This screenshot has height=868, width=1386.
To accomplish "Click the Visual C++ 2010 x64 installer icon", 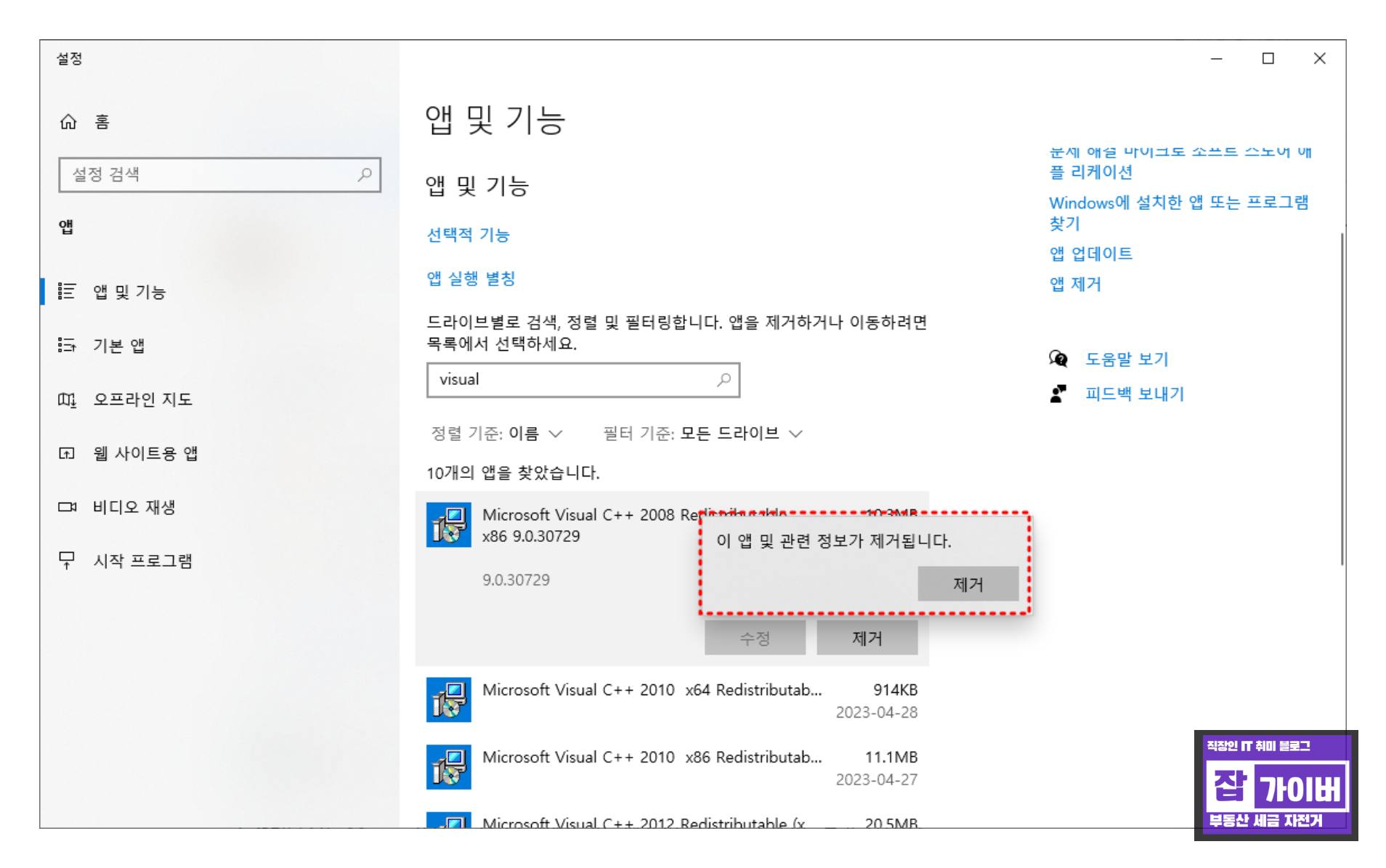I will coord(448,699).
